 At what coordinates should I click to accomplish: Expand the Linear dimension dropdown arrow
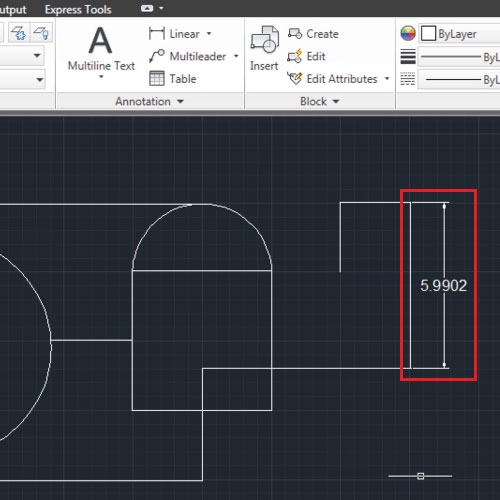[x=209, y=33]
